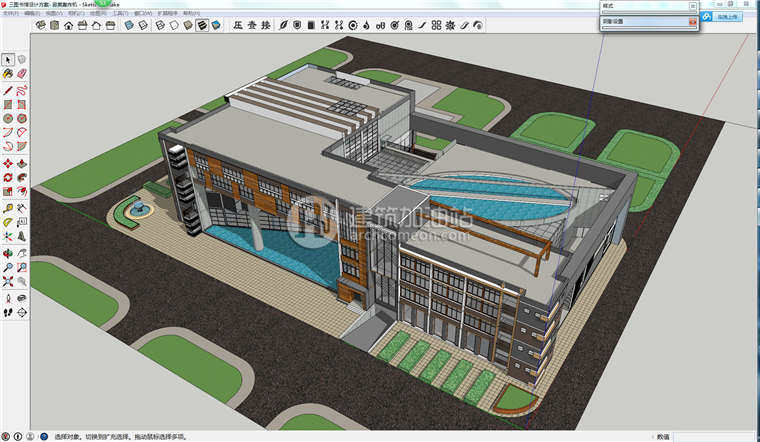760x442 pixels.
Task: Select the Scale tool
Action: (8, 192)
